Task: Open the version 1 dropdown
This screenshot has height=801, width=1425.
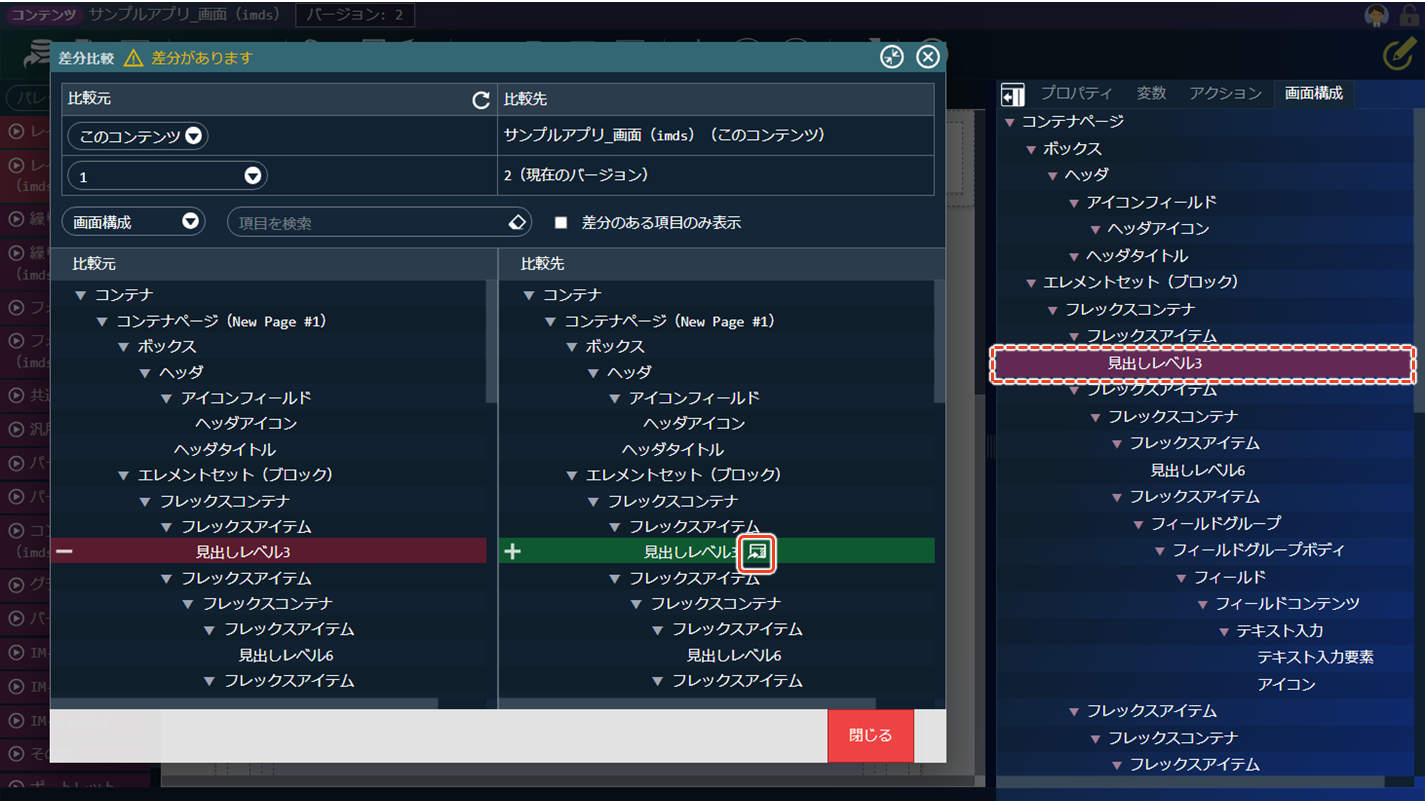Action: 167,177
